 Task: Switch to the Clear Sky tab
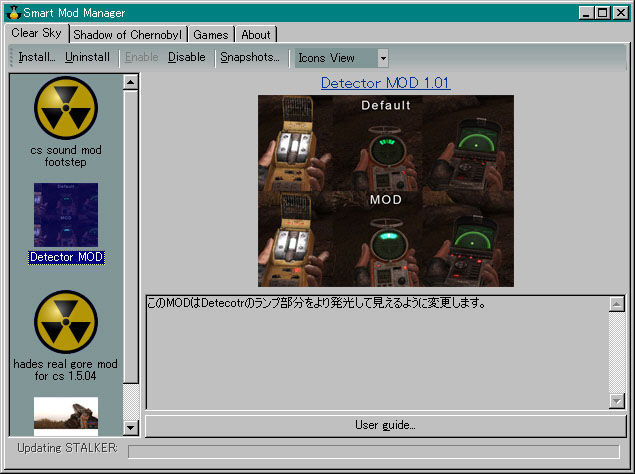[x=36, y=33]
